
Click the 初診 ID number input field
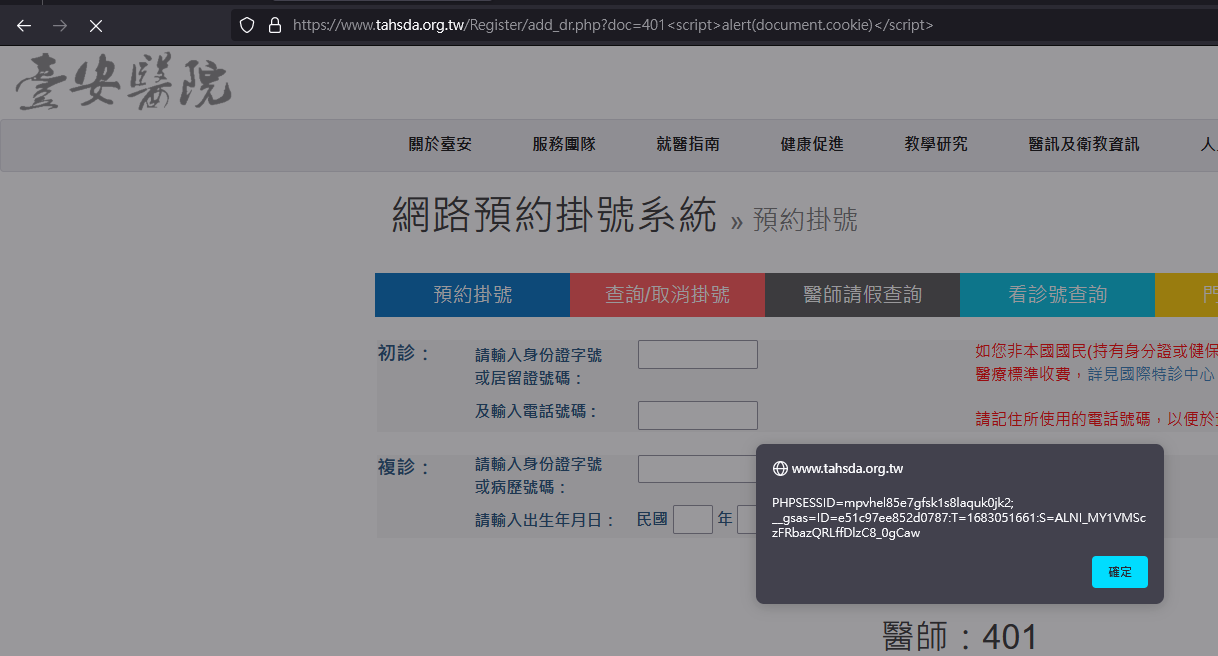pos(698,354)
